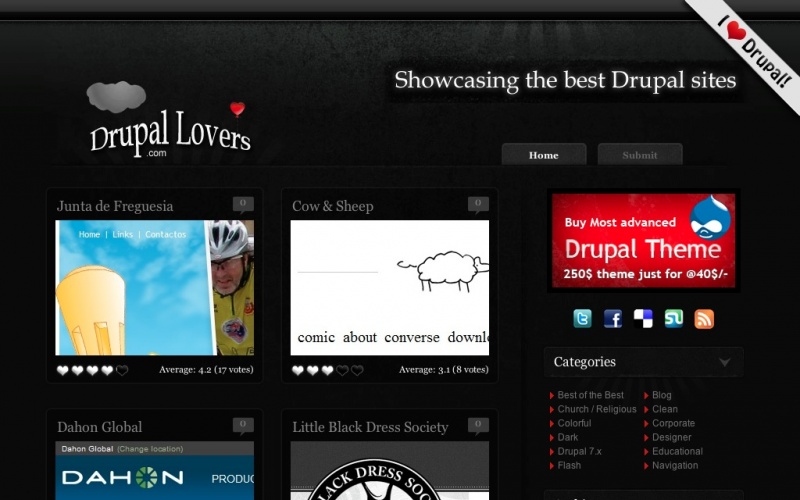Select the Clean category
This screenshot has width=800, height=500.
coord(664,409)
